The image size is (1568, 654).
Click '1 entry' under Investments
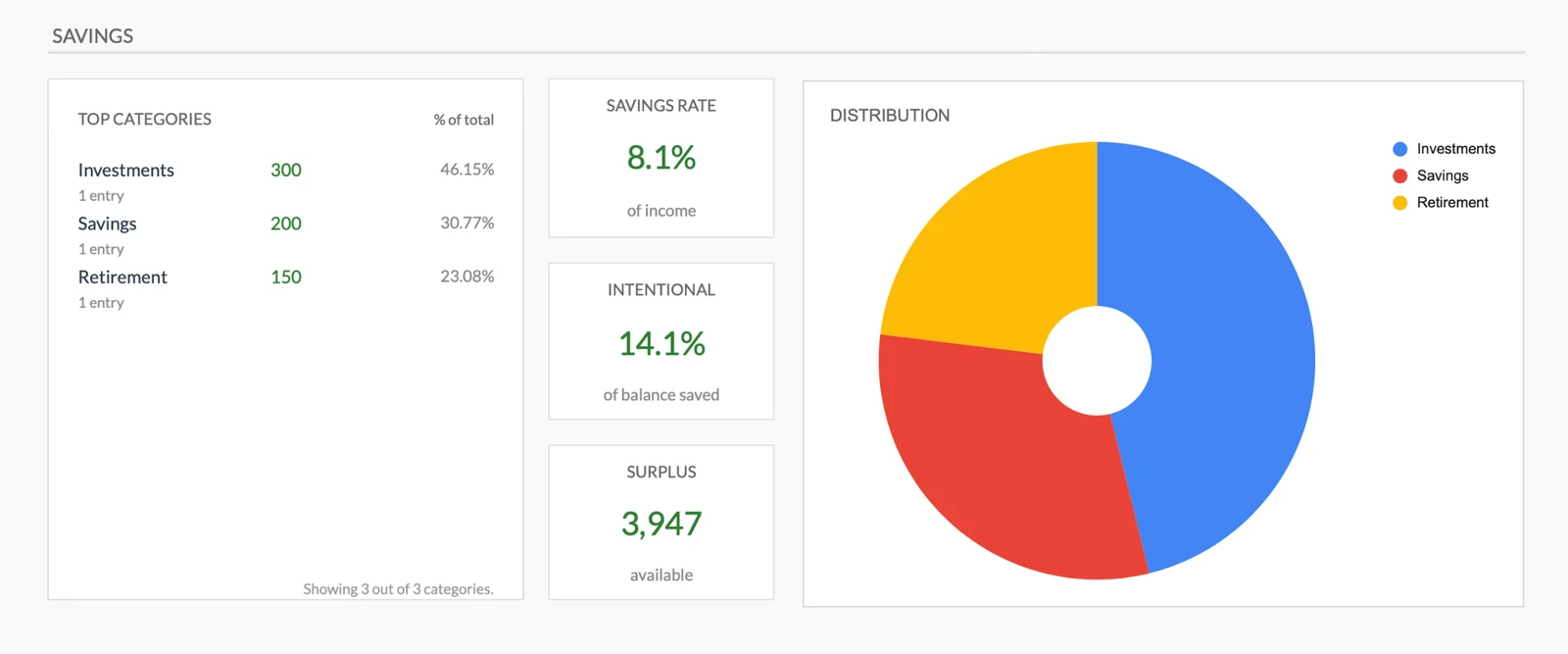click(x=101, y=196)
